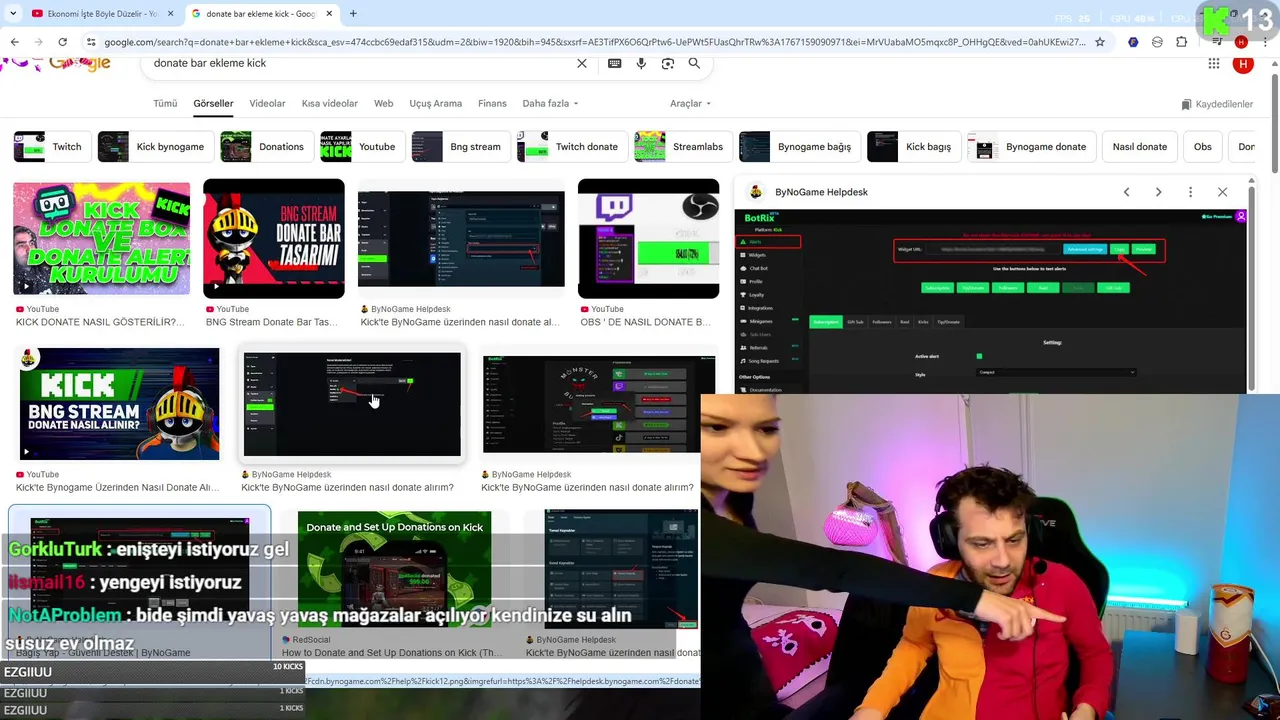Open the large BotRix preview image
The width and height of the screenshot is (1280, 720).
coord(991,301)
